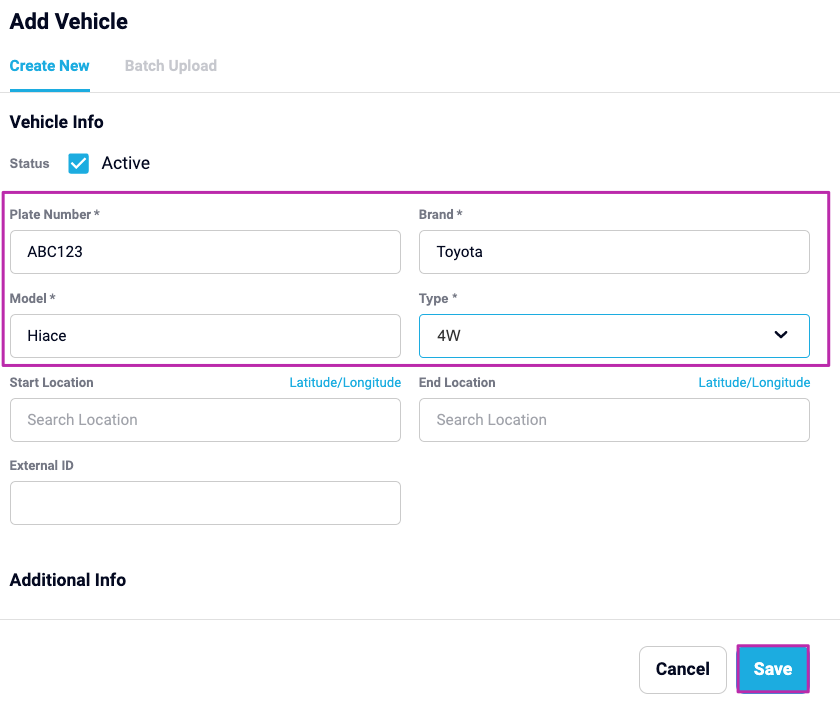This screenshot has width=840, height=705.
Task: Click the End Location search box
Action: pos(614,420)
